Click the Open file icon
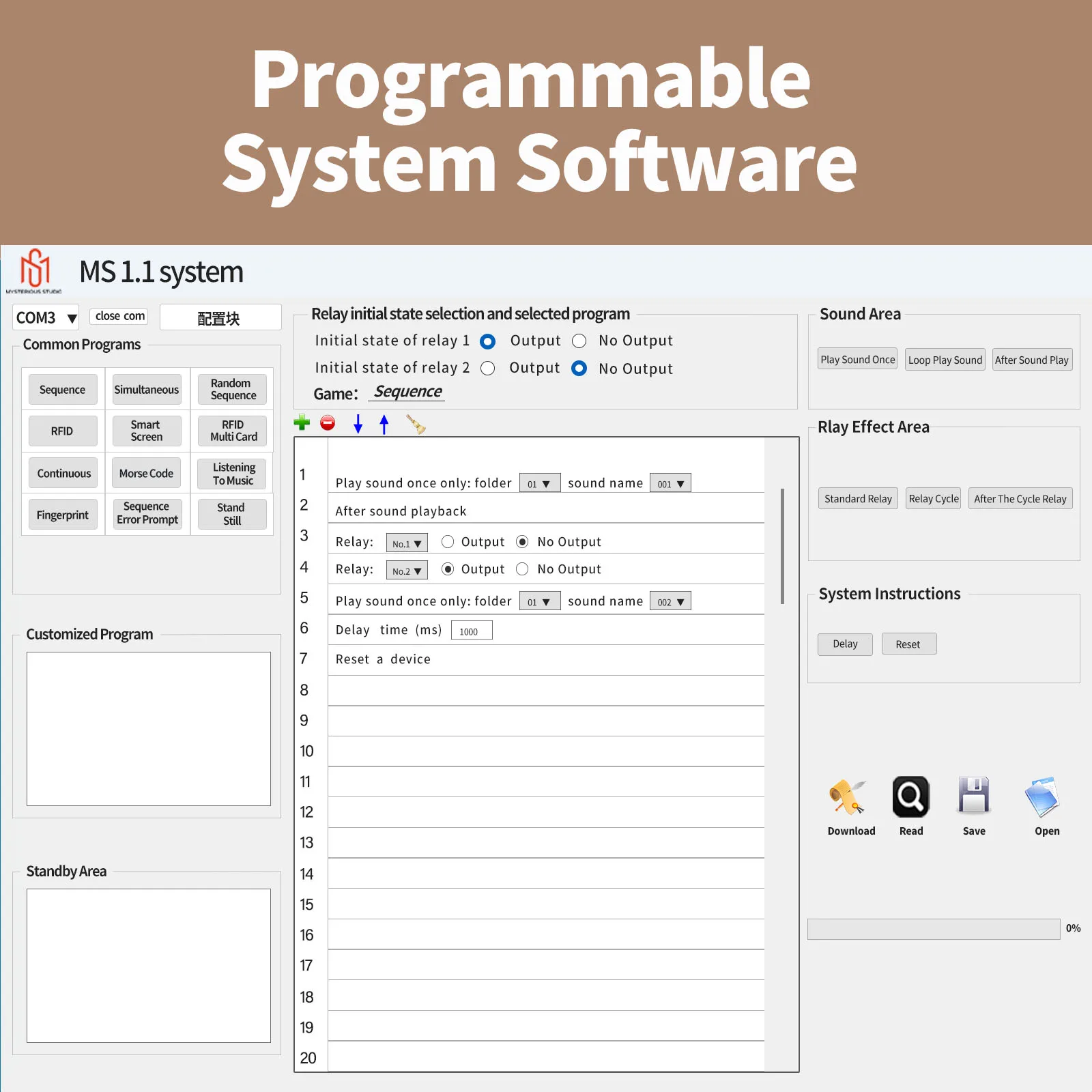Screen dimensions: 1092x1092 (1042, 796)
